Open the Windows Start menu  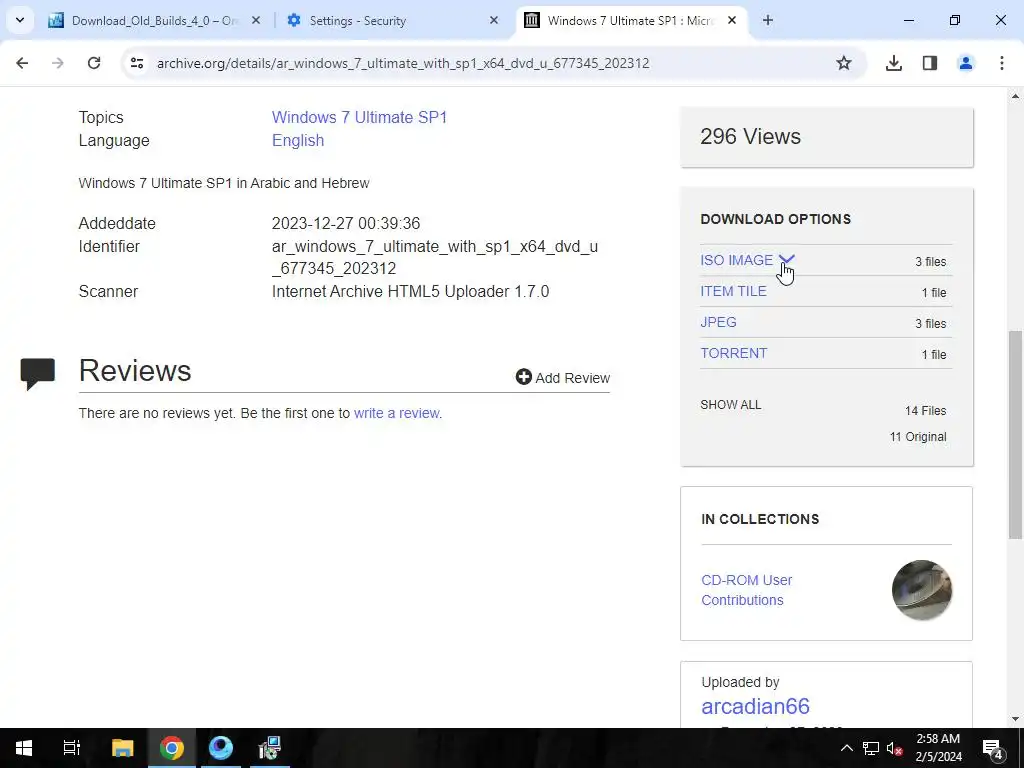click(24, 748)
